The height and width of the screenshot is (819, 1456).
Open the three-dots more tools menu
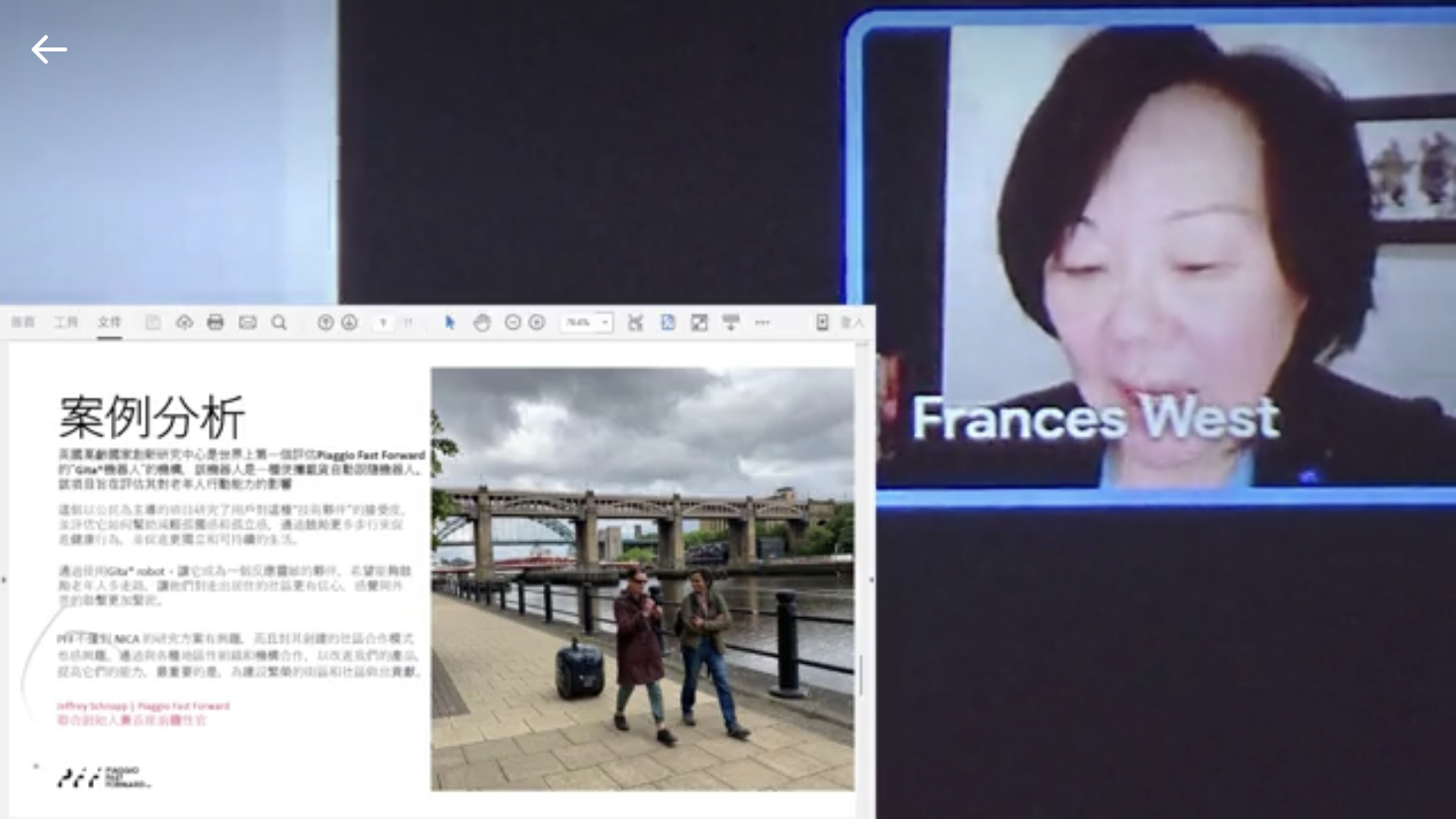(x=762, y=322)
